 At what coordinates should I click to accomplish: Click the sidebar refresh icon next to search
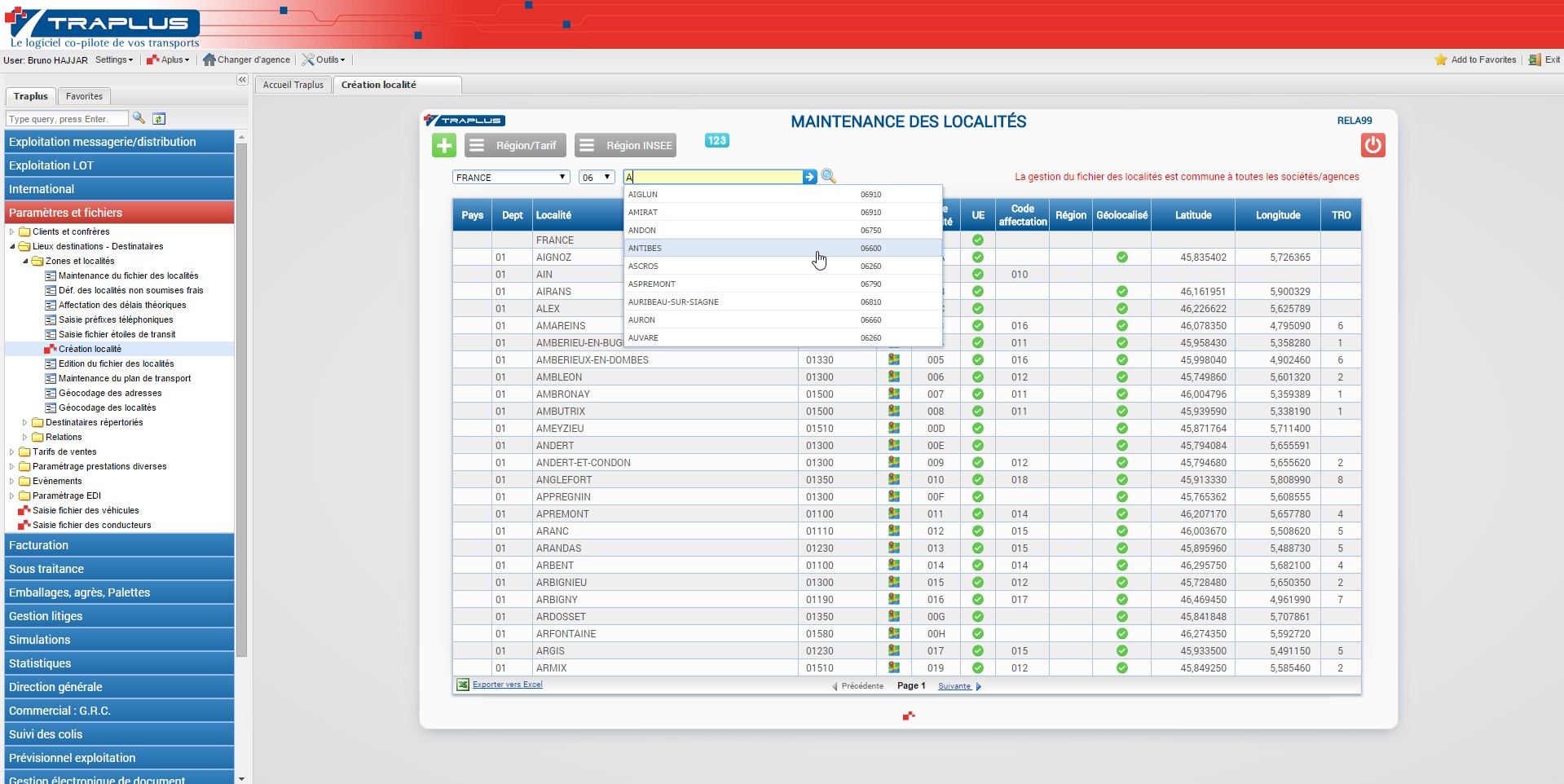tap(159, 119)
